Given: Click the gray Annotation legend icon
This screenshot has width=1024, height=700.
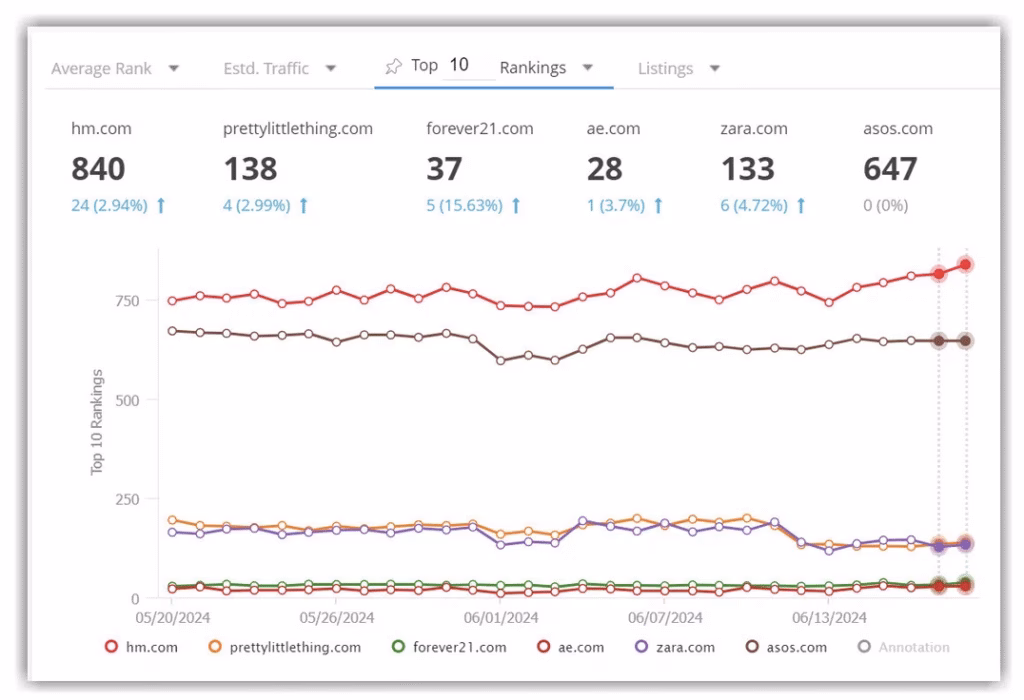Looking at the screenshot, I should [864, 647].
